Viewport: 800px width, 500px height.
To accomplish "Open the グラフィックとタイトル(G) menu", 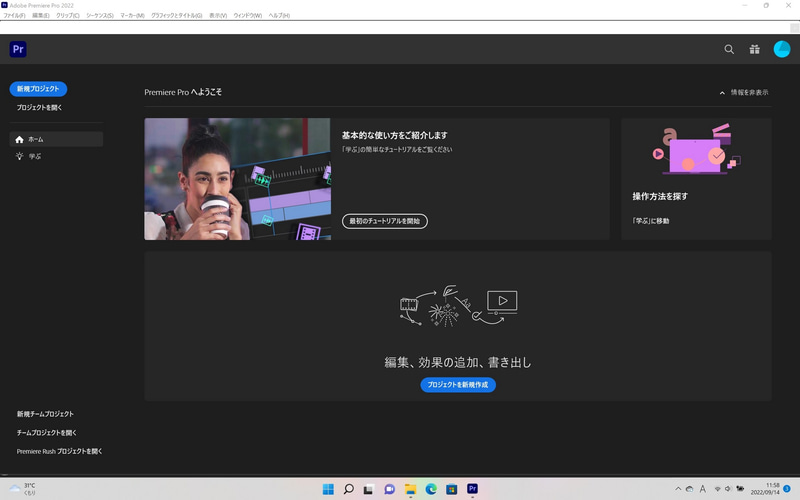I will click(177, 15).
